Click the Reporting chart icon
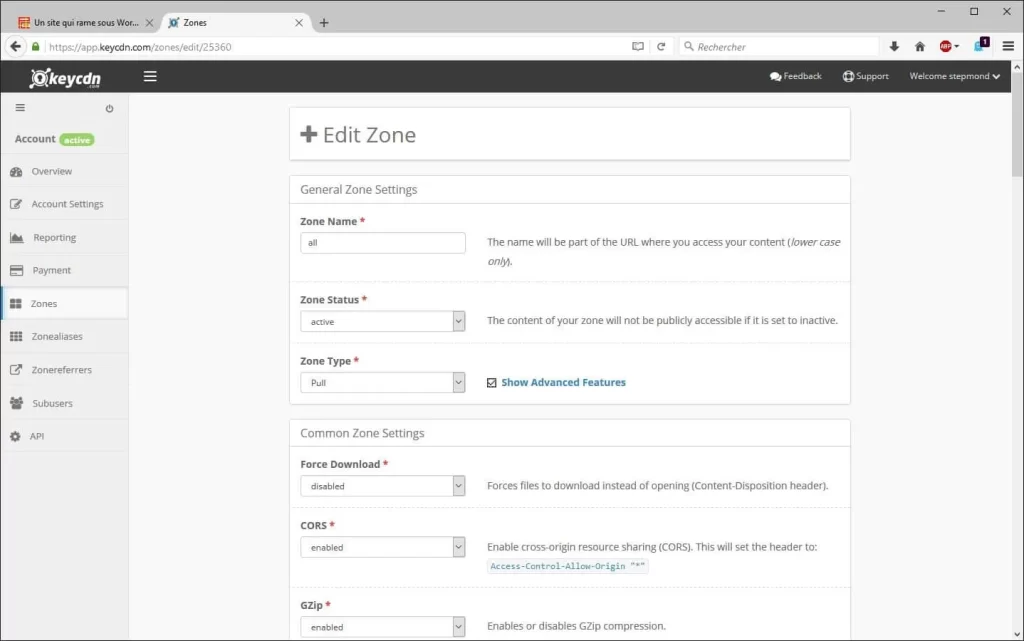The height and width of the screenshot is (641, 1024). pos(16,238)
